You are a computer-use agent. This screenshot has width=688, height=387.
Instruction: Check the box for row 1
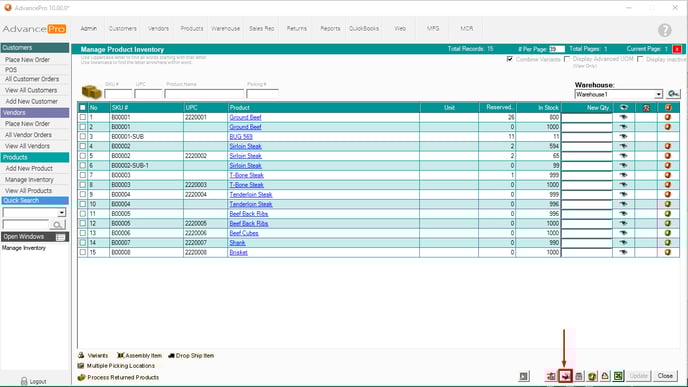82,117
